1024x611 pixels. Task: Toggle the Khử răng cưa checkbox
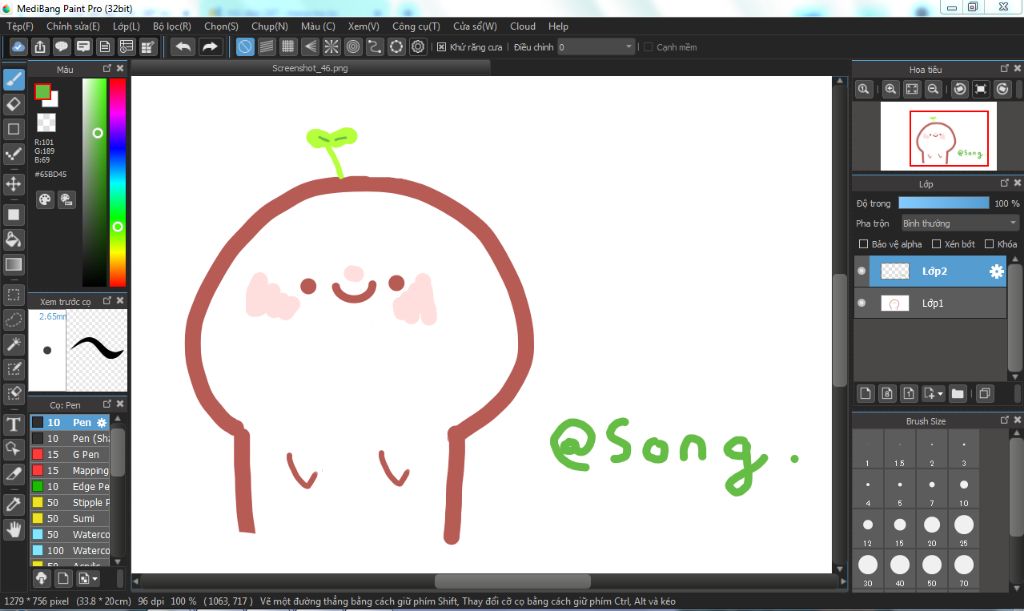(441, 47)
